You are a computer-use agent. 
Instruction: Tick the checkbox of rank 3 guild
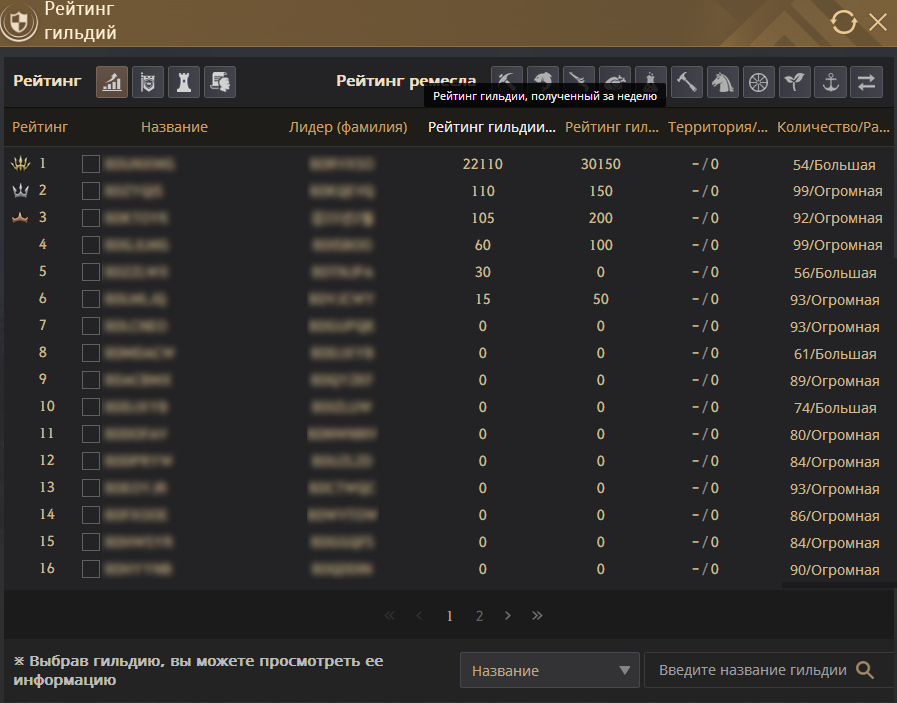click(91, 218)
